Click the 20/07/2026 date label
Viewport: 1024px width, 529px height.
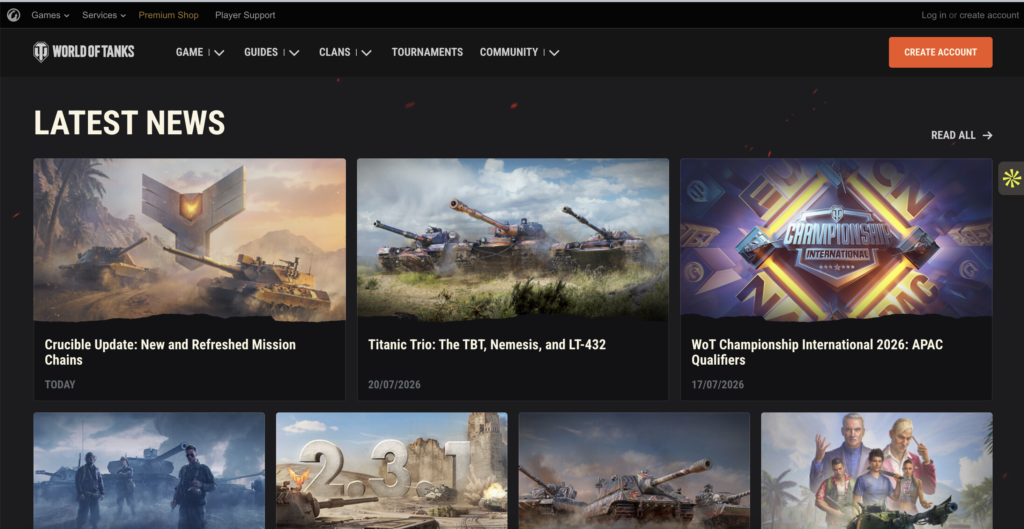coord(394,385)
